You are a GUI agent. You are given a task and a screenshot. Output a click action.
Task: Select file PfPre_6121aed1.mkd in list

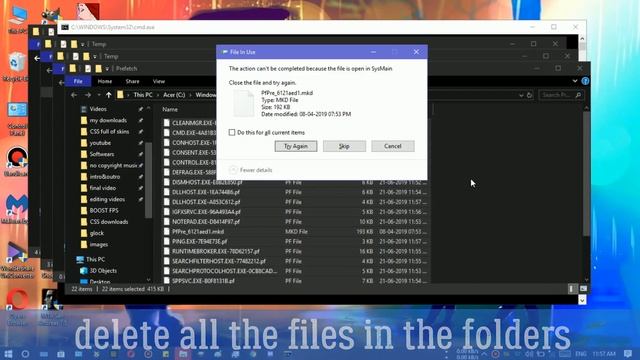tap(198, 231)
